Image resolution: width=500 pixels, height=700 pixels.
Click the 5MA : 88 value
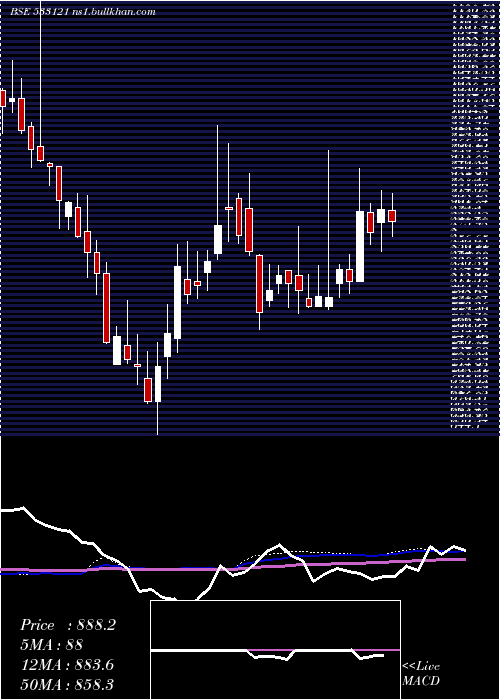click(52, 645)
